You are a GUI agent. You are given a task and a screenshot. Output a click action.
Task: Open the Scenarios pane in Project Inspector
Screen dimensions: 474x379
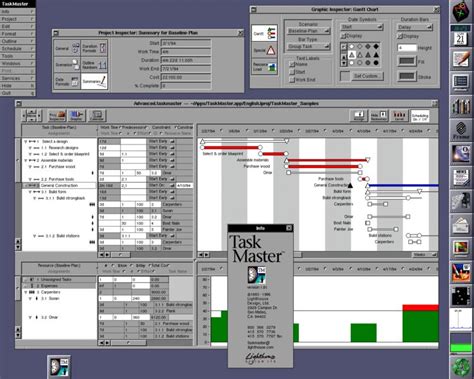click(x=67, y=65)
